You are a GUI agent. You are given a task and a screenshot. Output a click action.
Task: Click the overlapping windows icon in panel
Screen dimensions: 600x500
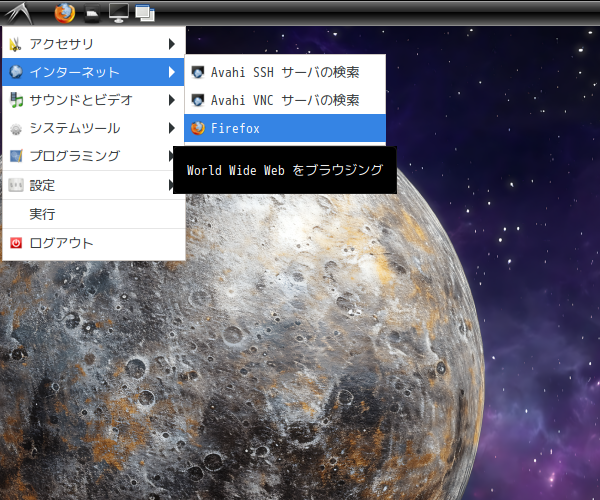tap(145, 13)
